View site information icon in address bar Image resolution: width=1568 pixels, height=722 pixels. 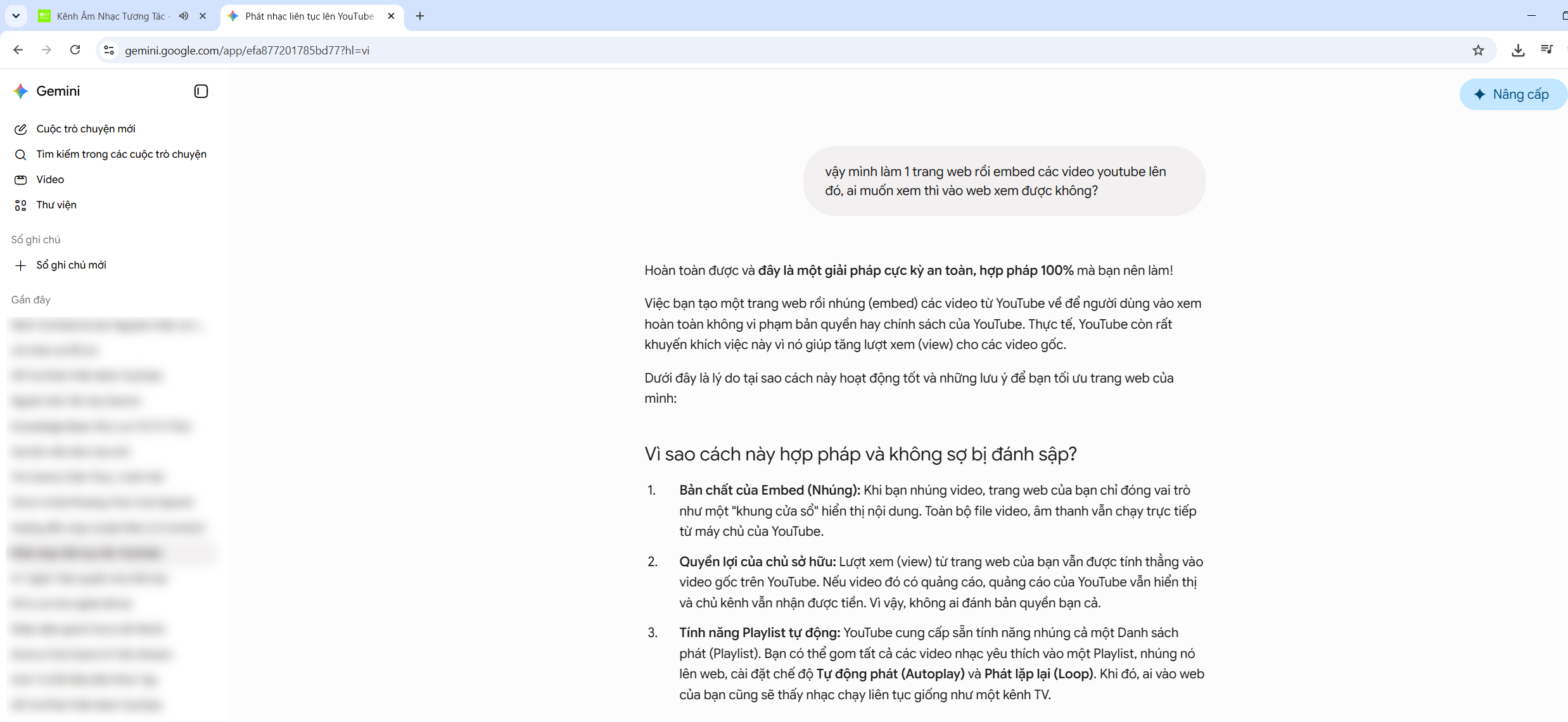[109, 50]
